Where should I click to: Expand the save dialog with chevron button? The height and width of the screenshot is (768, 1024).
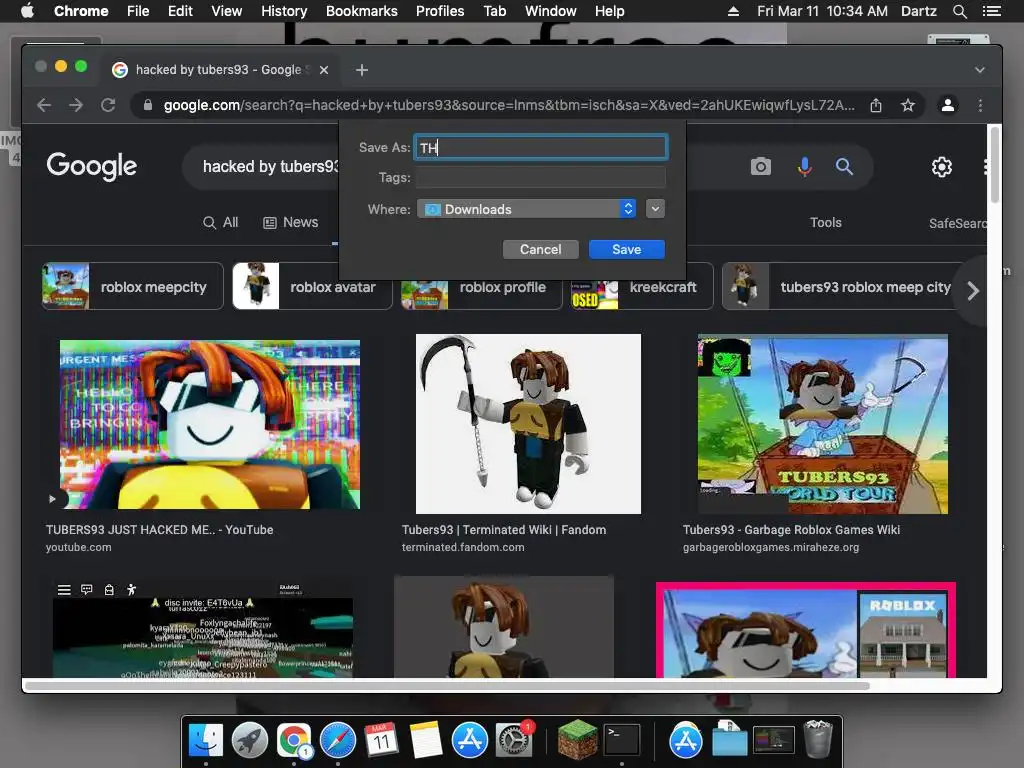[x=655, y=209]
